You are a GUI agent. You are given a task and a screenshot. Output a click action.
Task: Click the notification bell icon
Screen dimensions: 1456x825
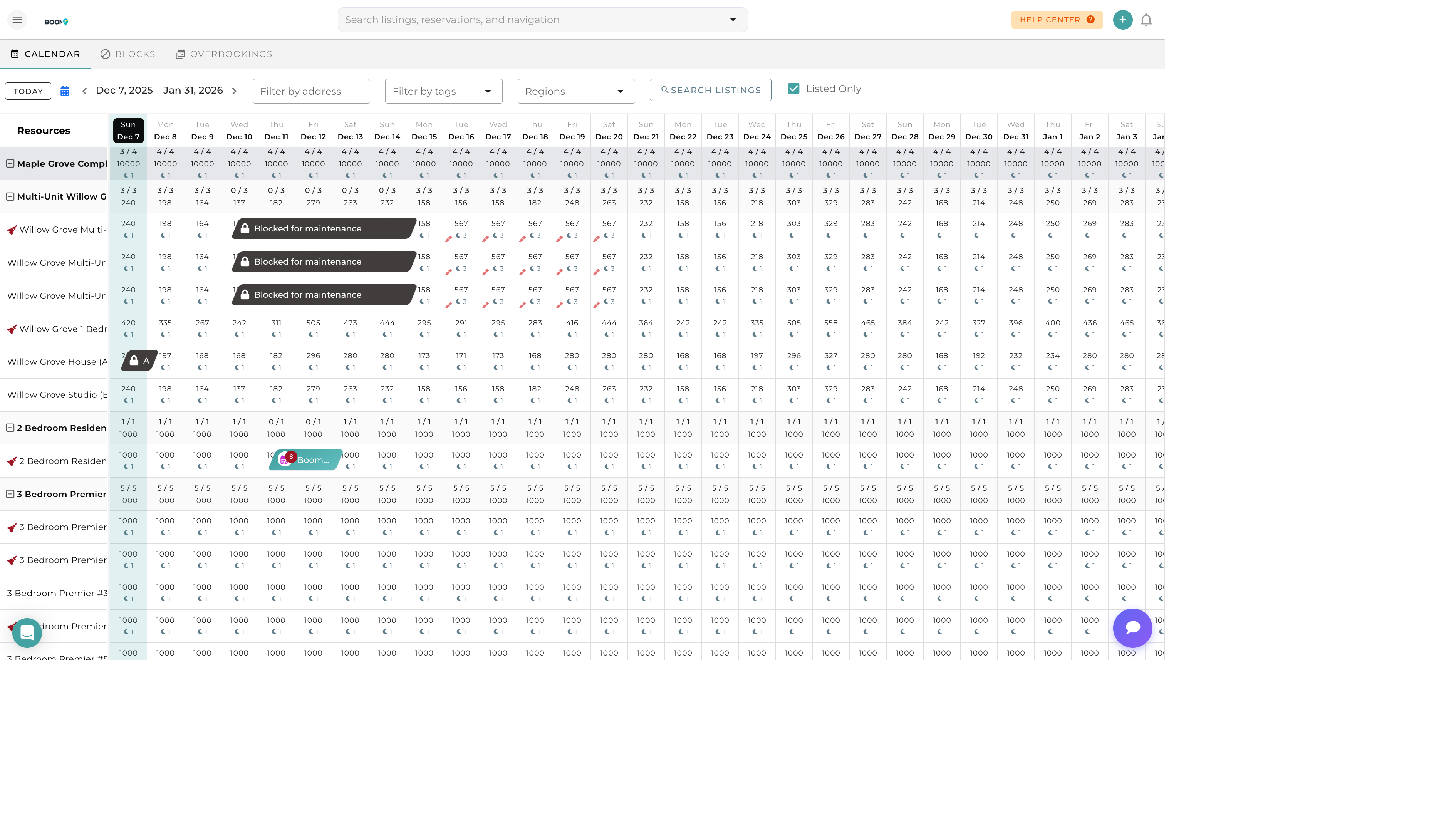pos(1146,20)
